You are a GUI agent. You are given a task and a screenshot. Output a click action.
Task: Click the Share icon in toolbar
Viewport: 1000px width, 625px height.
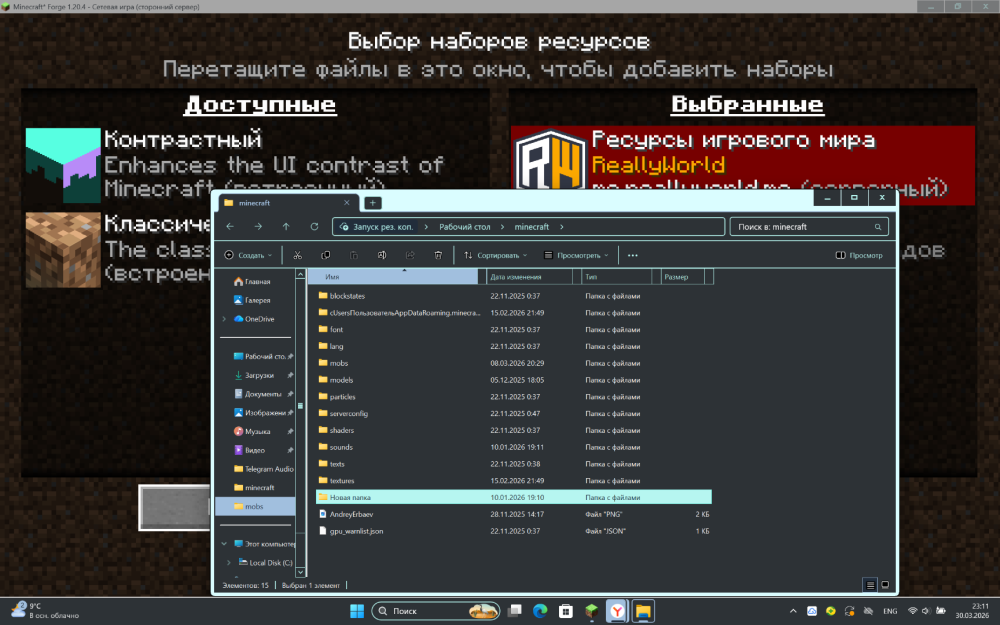(410, 255)
